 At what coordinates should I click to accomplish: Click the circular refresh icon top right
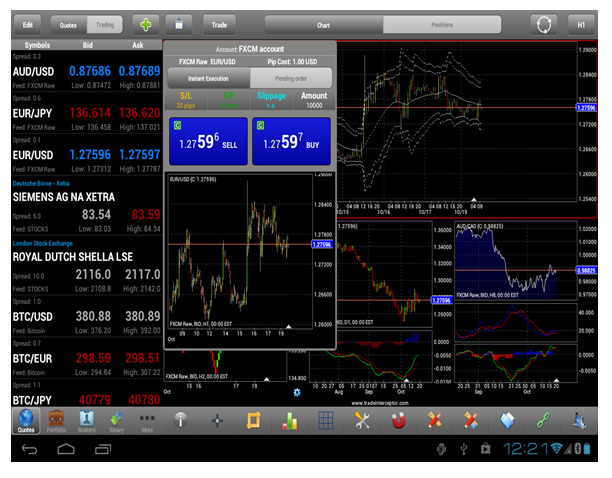543,25
